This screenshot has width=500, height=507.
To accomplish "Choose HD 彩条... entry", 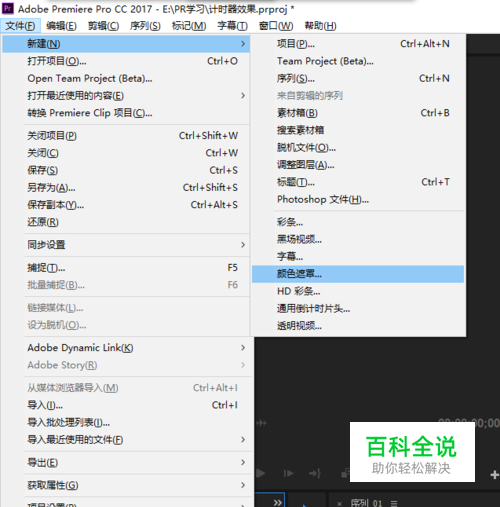I will click(x=358, y=291).
